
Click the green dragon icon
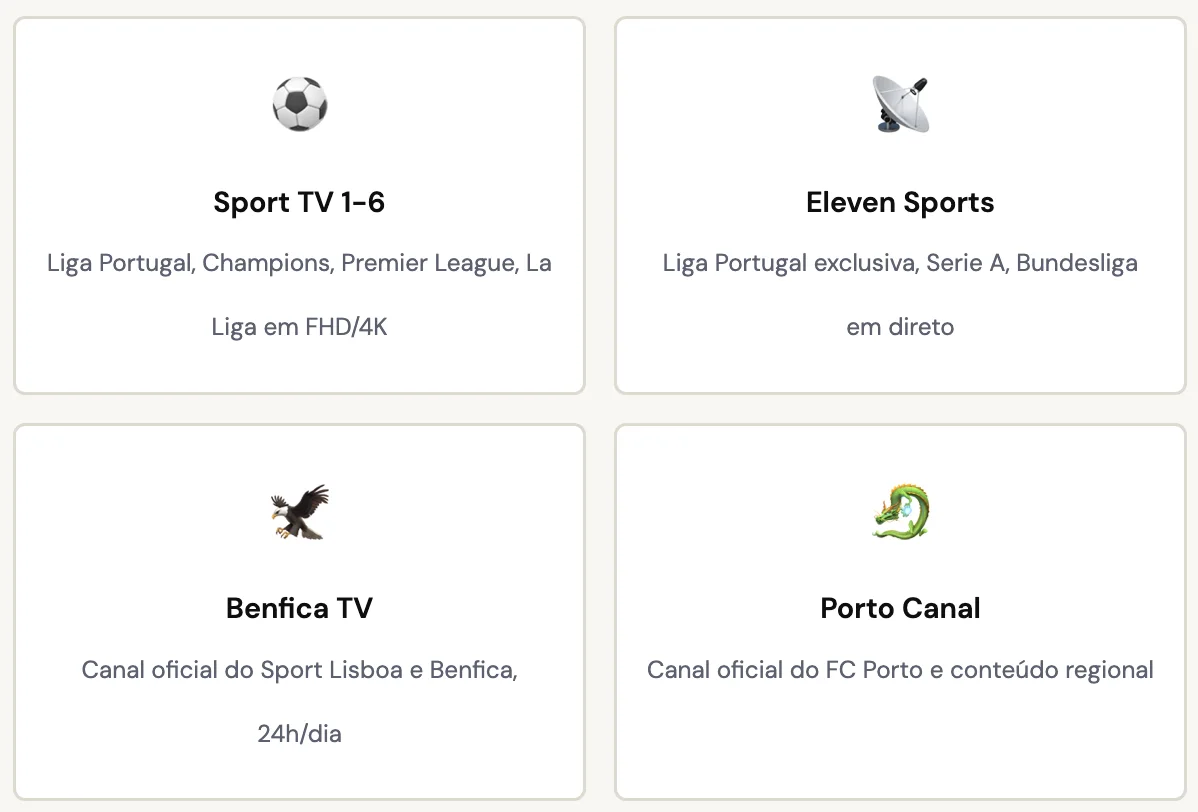coord(900,511)
